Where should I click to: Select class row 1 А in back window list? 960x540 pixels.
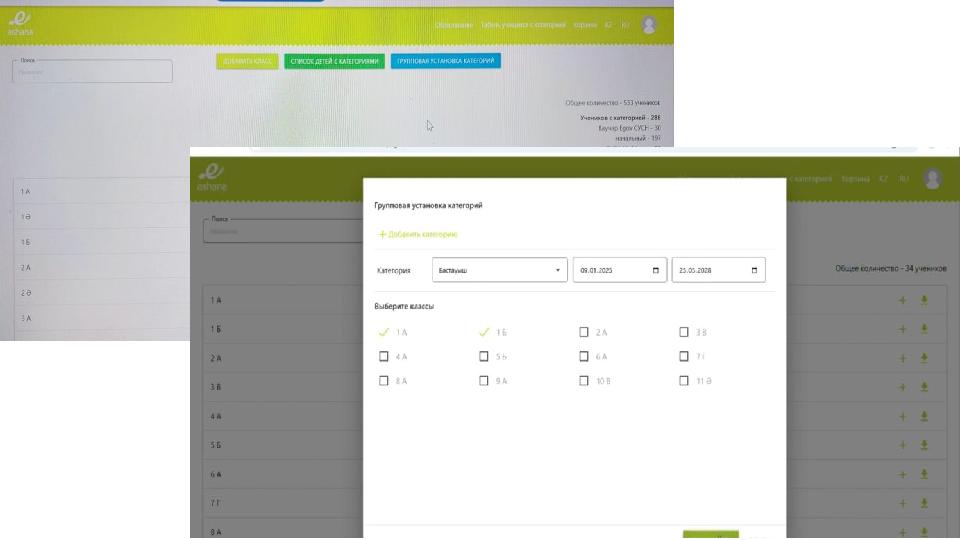coord(102,192)
